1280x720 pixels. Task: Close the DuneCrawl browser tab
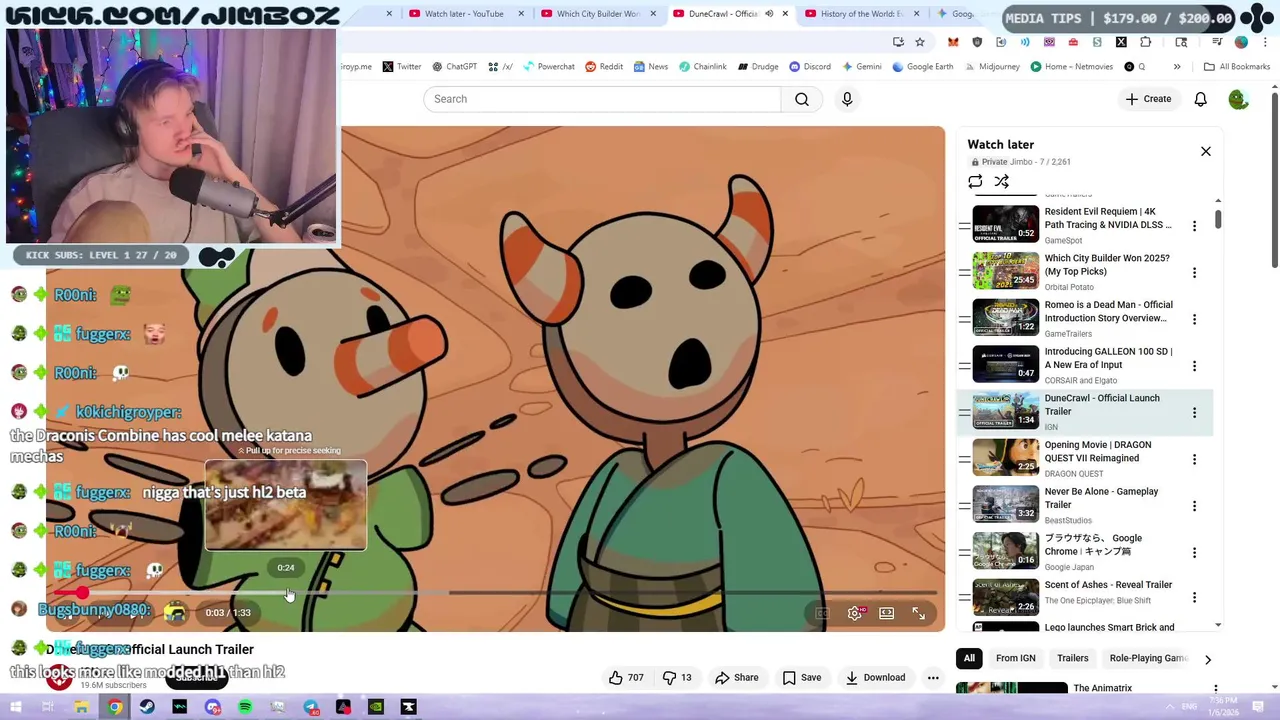pyautogui.click(x=785, y=14)
